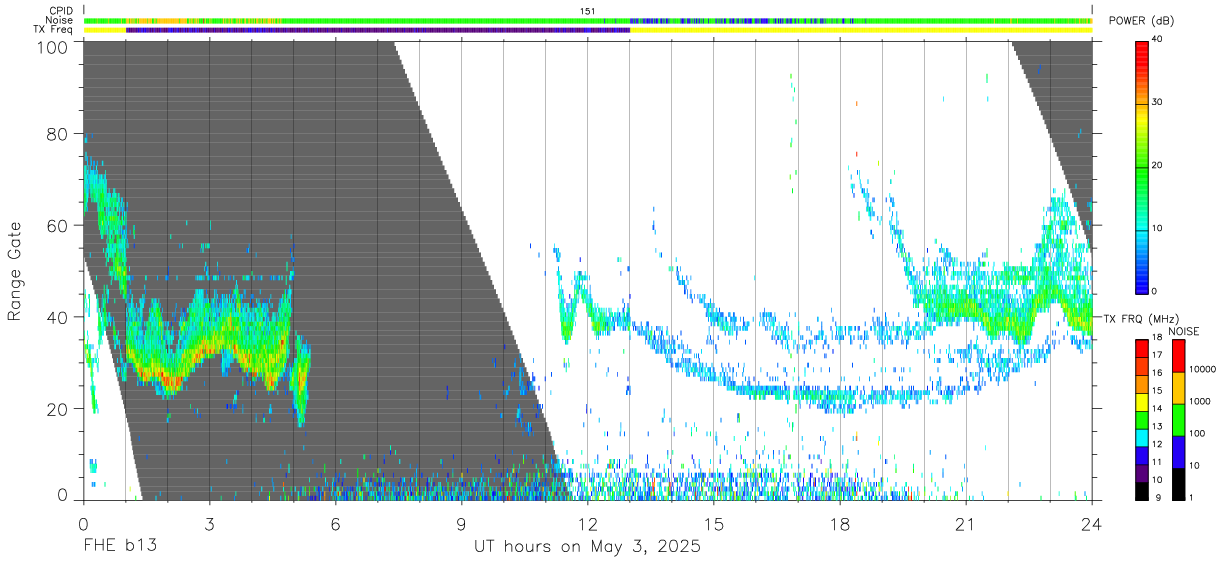
Task: Click the noise scale value 1000
Action: point(1200,402)
